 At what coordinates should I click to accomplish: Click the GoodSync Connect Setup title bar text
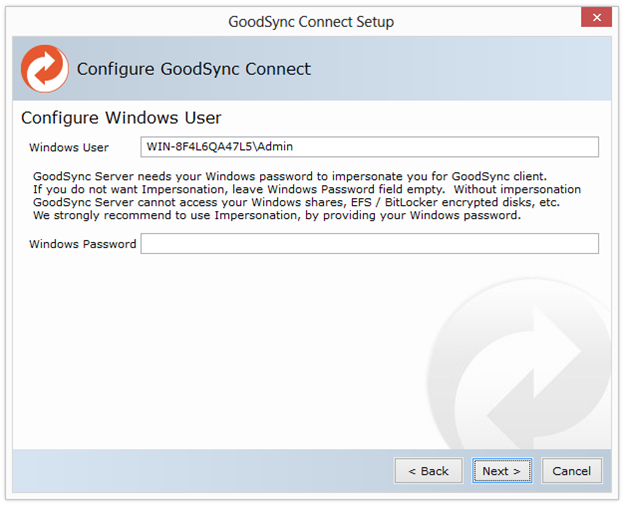click(311, 21)
